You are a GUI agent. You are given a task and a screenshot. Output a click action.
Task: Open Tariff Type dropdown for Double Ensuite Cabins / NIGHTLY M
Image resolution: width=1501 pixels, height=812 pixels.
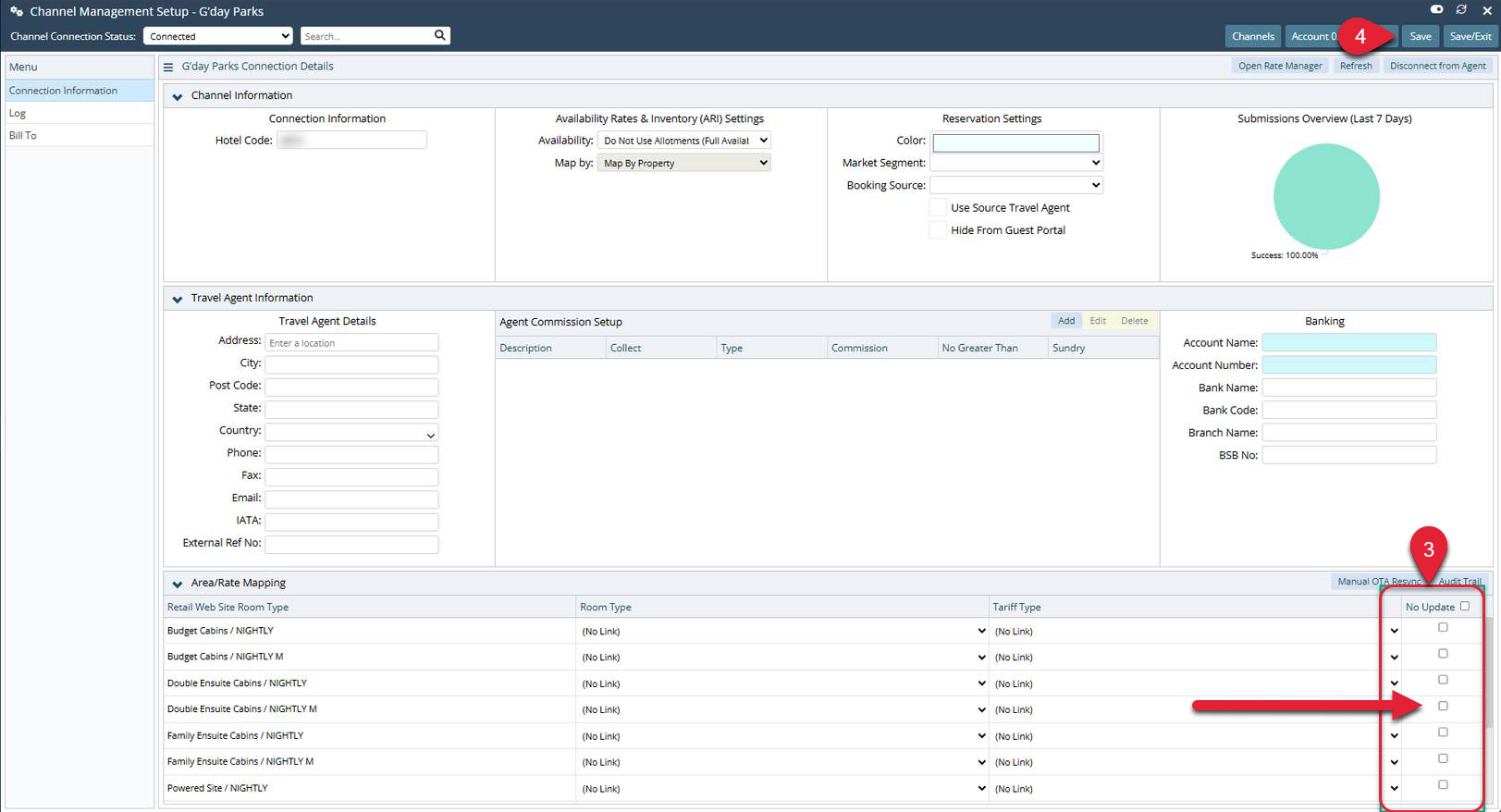coord(1196,710)
